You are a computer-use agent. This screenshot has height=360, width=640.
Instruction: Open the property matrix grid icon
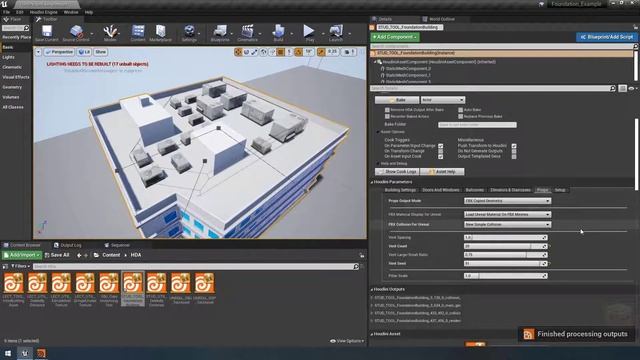click(622, 88)
